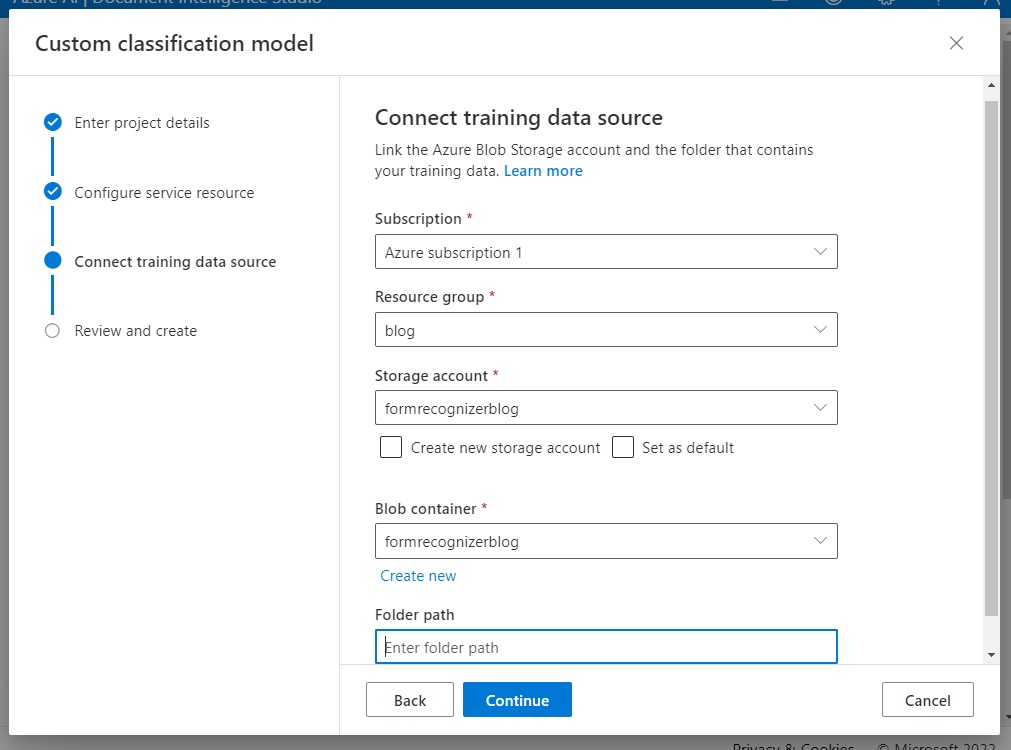1011x750 pixels.
Task: Expand the Blob container dropdown
Action: [605, 541]
